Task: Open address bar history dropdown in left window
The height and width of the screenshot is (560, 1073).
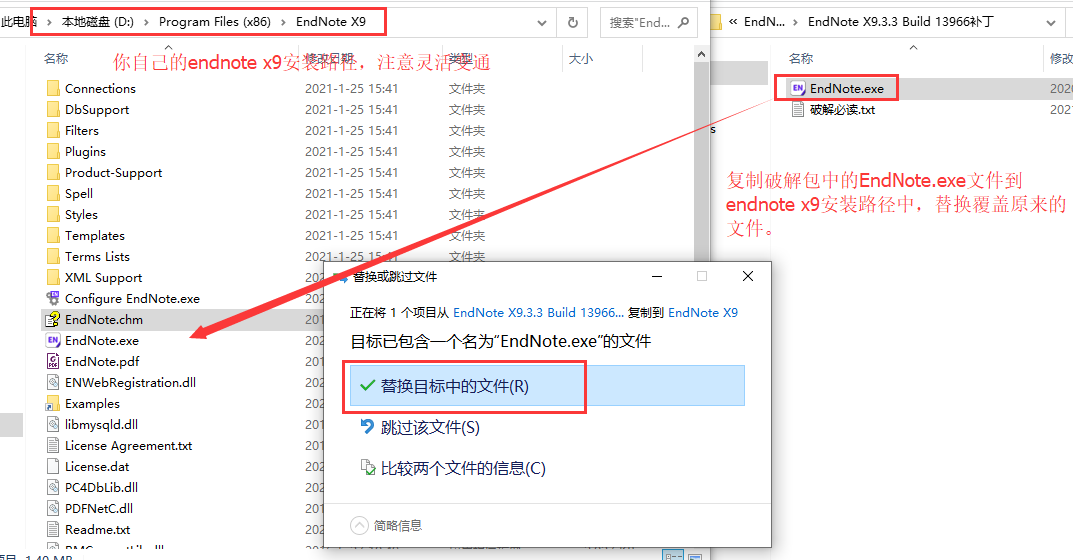Action: 542,23
